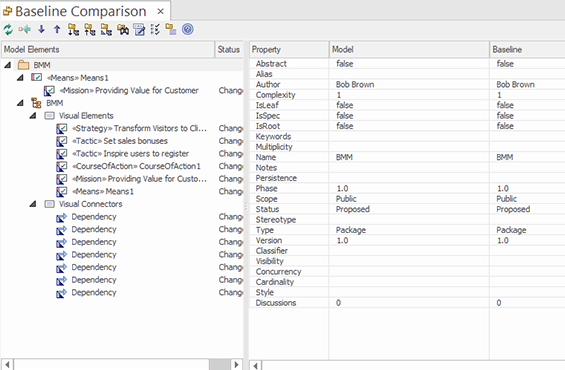Click the Scope property row
This screenshot has width=565, height=370.
pyautogui.click(x=407, y=199)
